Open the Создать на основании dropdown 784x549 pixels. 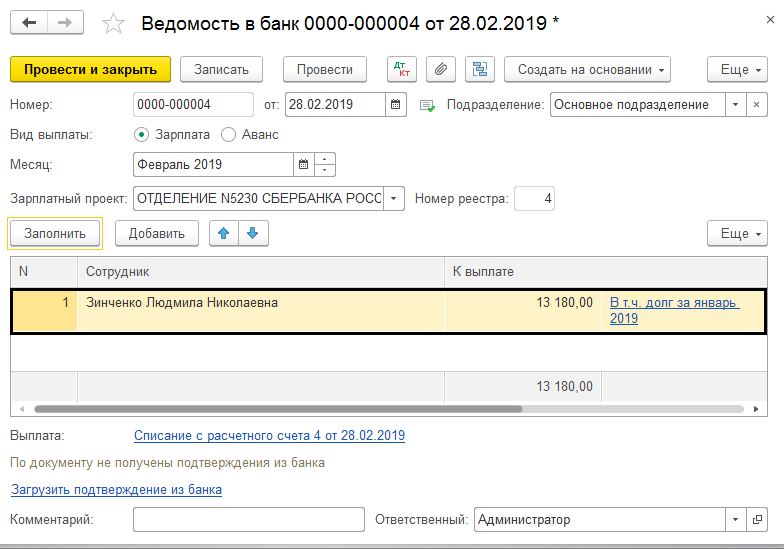(x=587, y=69)
